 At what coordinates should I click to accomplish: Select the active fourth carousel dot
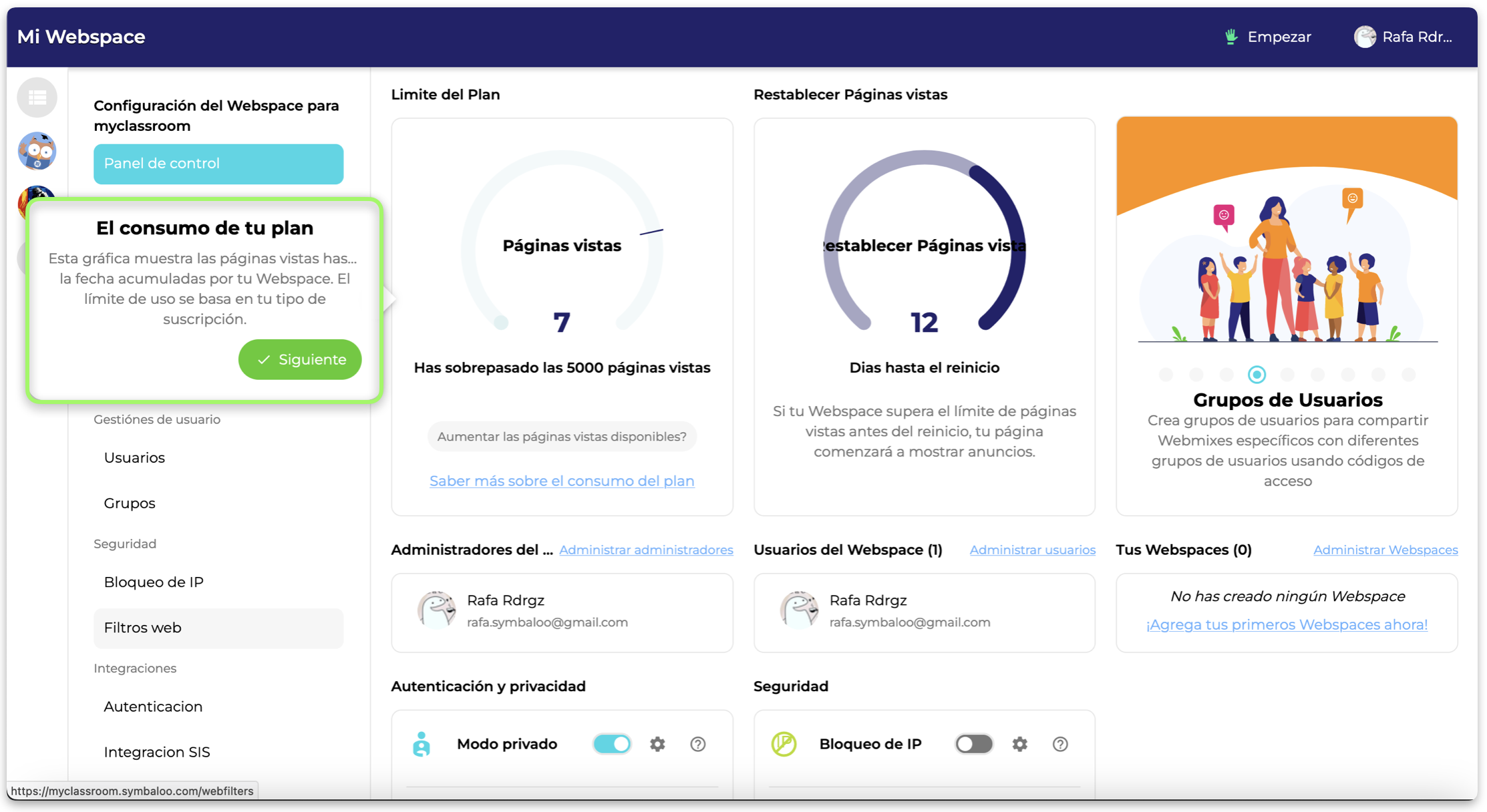[1257, 375]
